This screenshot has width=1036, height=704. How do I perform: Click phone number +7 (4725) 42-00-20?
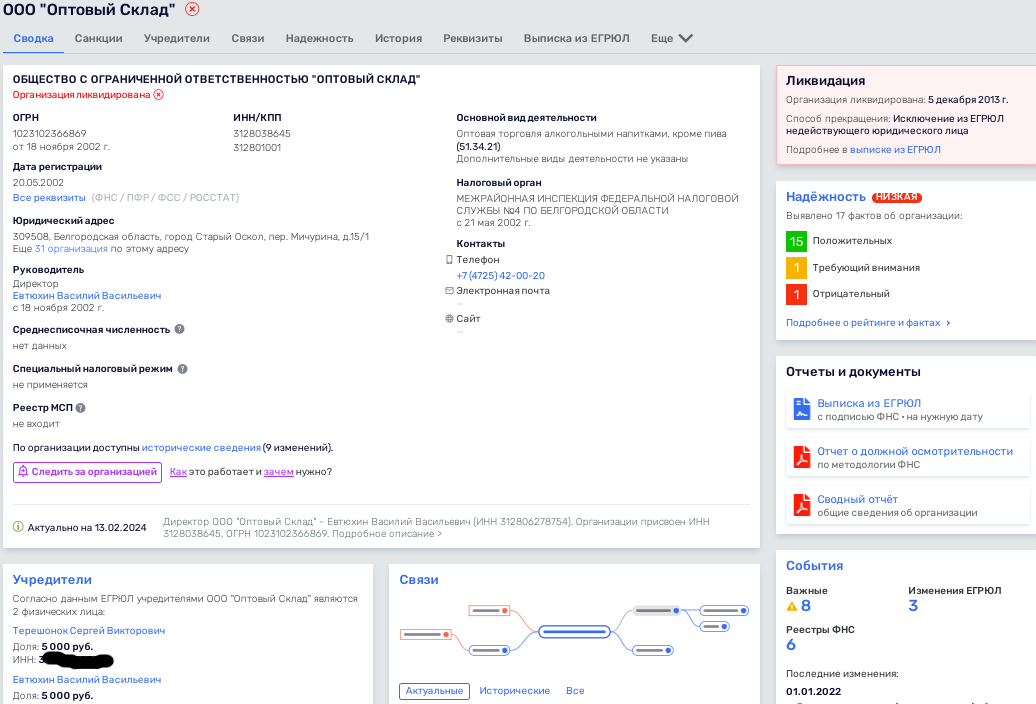[500, 275]
